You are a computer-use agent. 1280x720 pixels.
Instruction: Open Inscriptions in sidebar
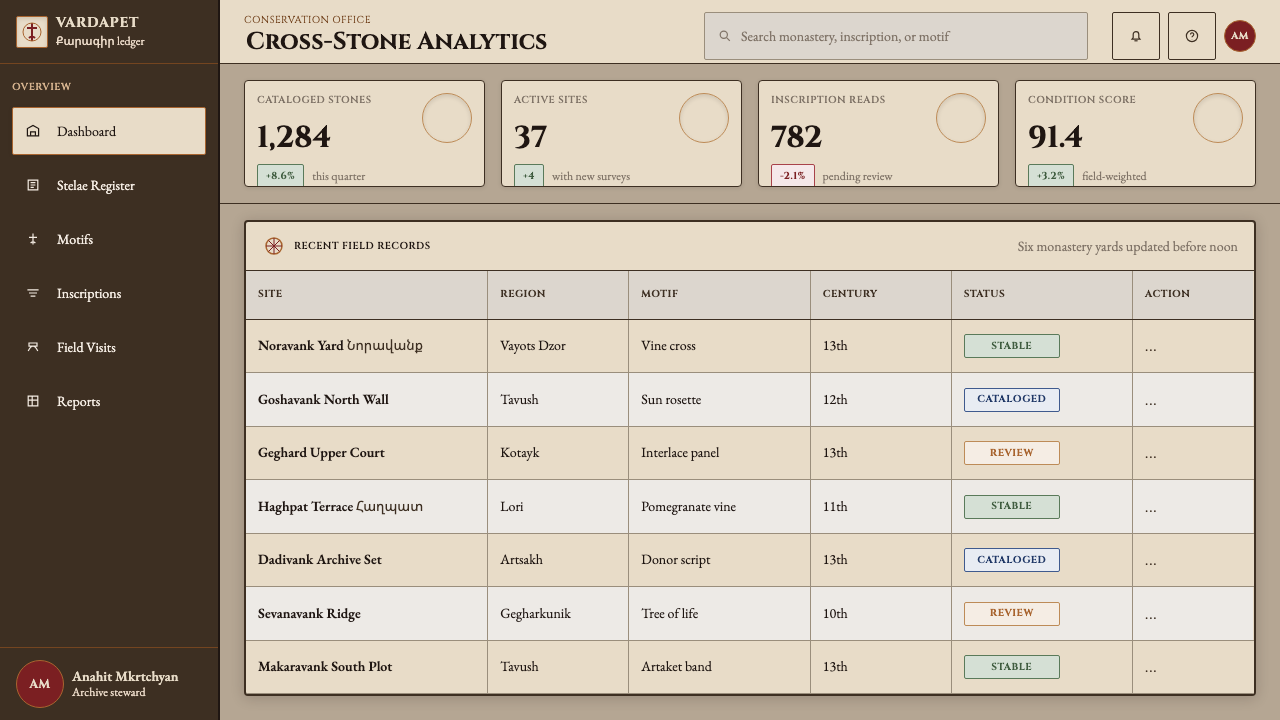(x=109, y=293)
